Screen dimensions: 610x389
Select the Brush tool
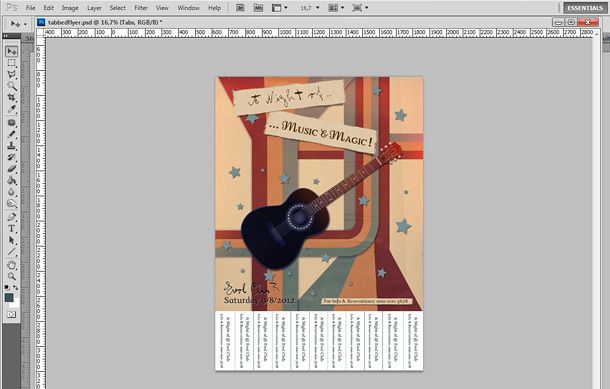(x=12, y=134)
